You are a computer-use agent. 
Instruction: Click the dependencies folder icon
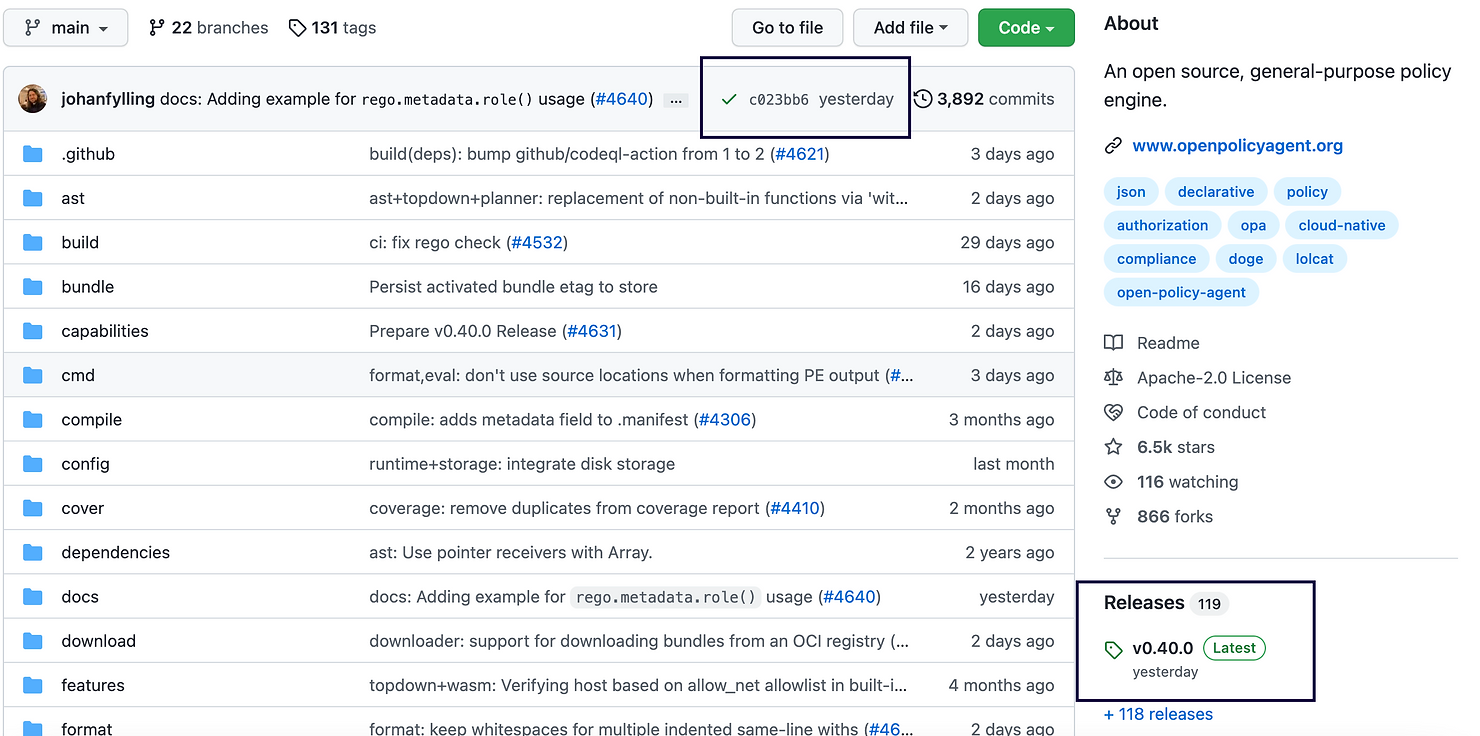[33, 552]
